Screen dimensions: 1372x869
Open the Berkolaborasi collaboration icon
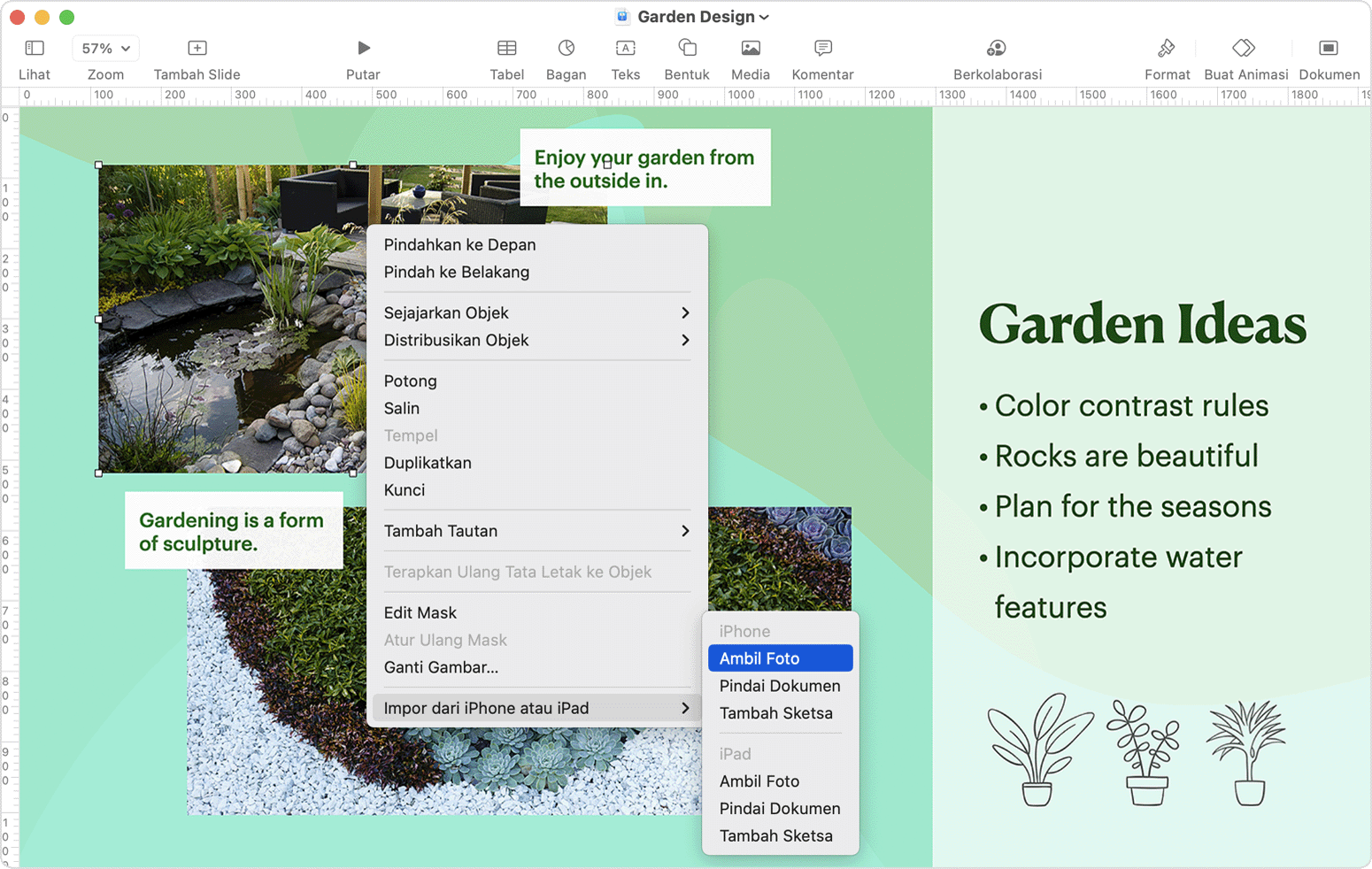point(997,49)
